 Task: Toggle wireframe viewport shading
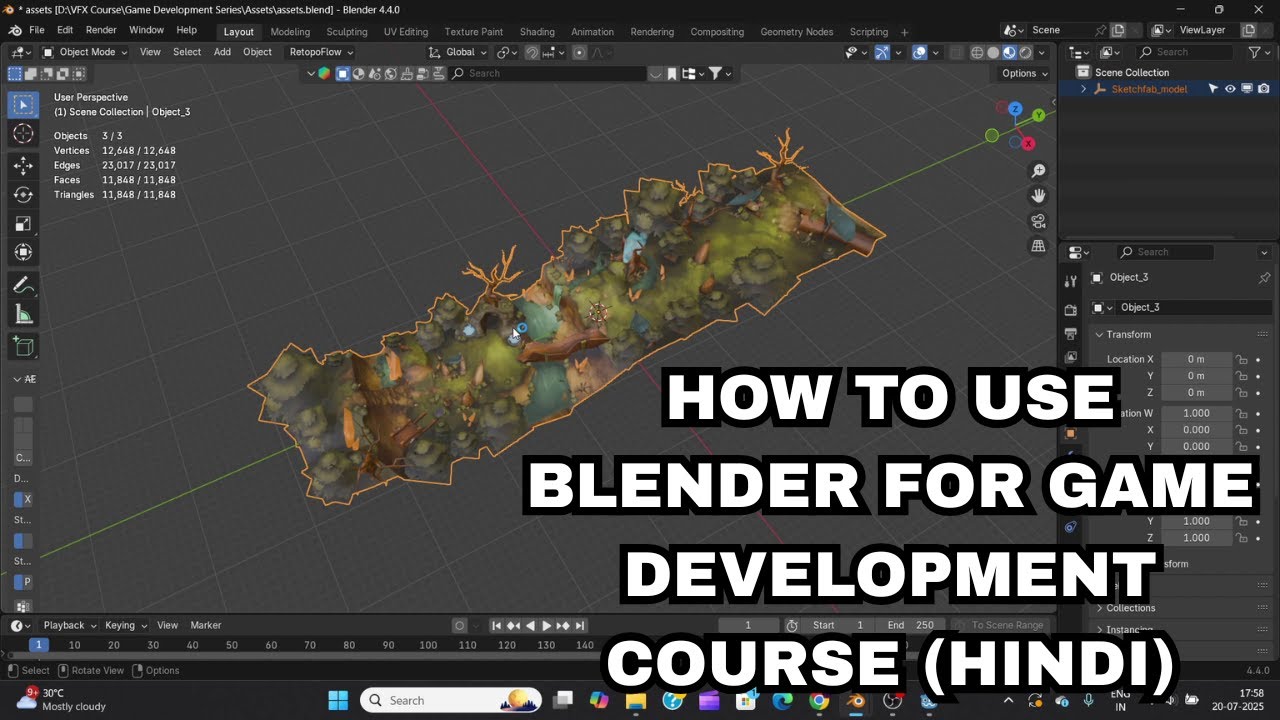coord(976,52)
